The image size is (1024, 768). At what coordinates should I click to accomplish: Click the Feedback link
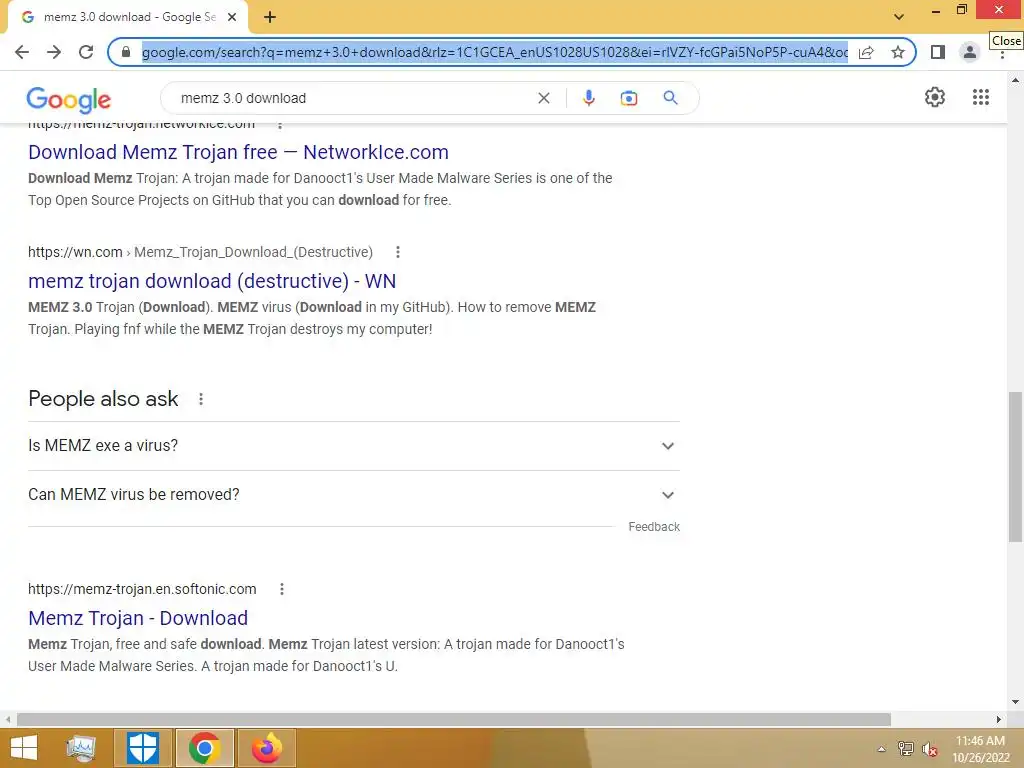point(654,527)
